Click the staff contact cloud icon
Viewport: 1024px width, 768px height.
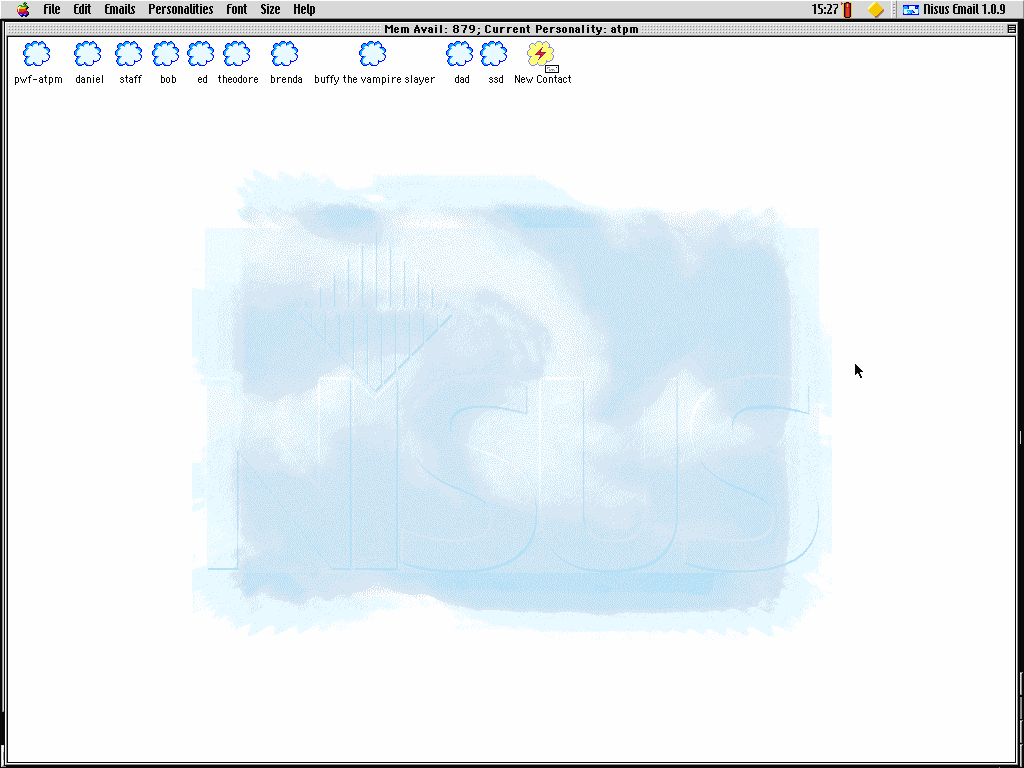(129, 54)
